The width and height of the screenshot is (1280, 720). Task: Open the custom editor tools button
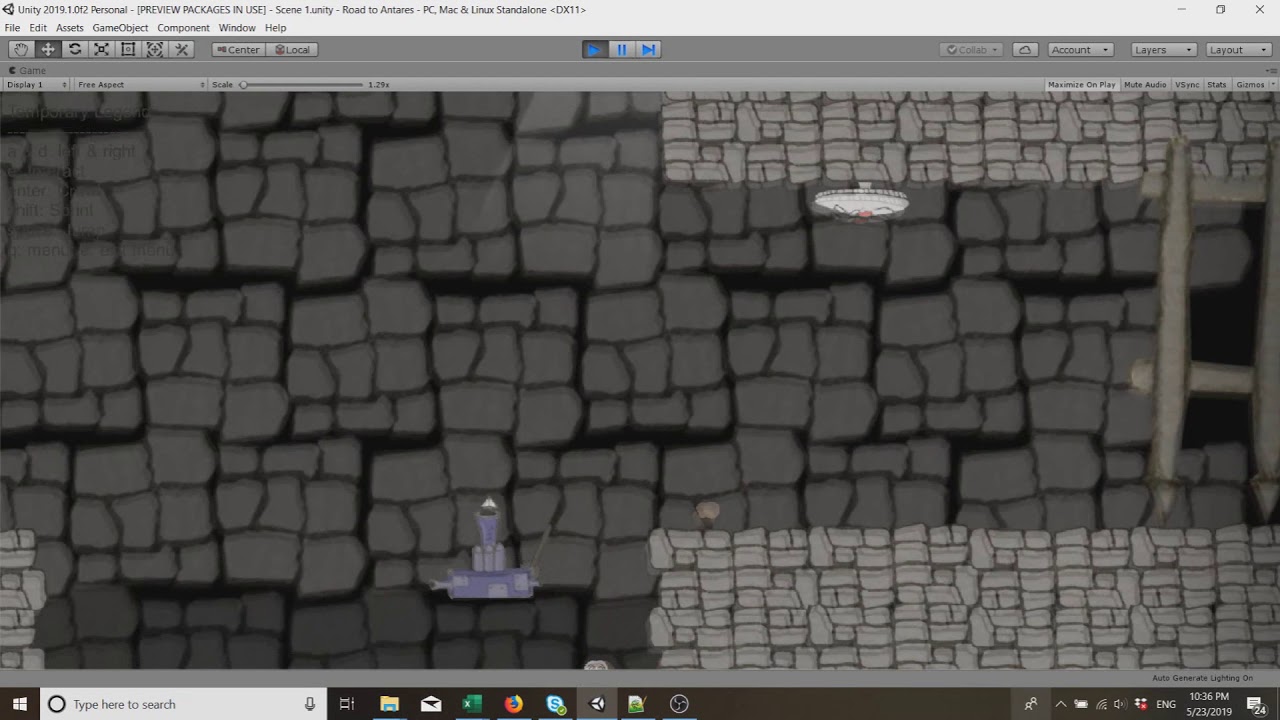point(182,49)
